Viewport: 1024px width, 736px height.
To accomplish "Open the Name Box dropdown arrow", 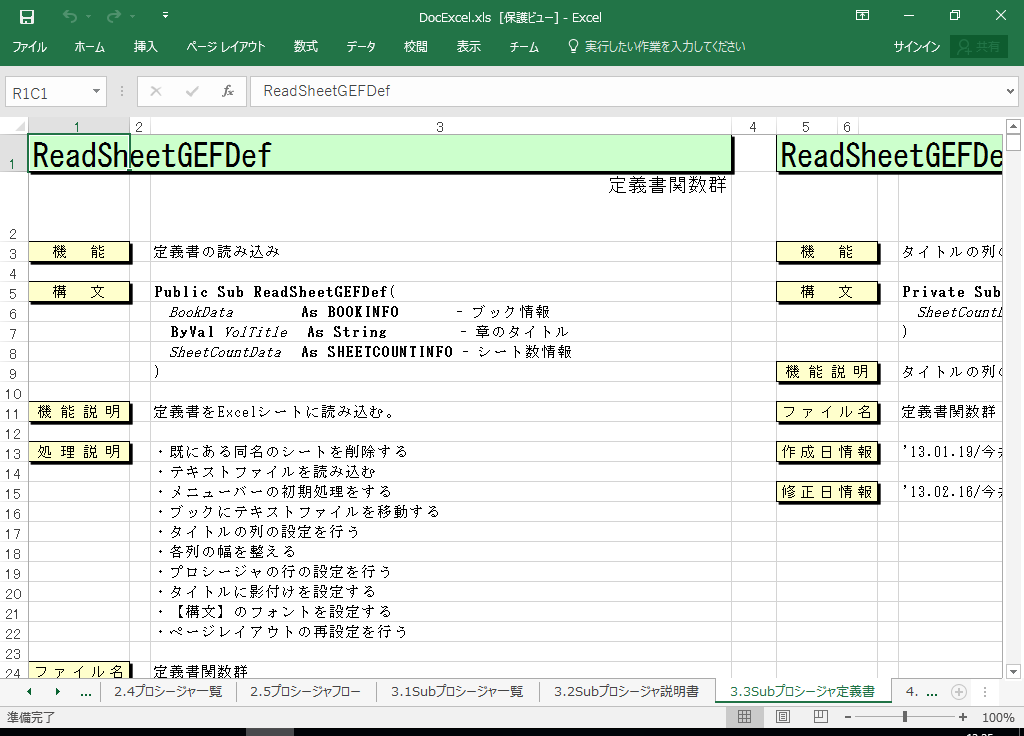I will (x=97, y=91).
